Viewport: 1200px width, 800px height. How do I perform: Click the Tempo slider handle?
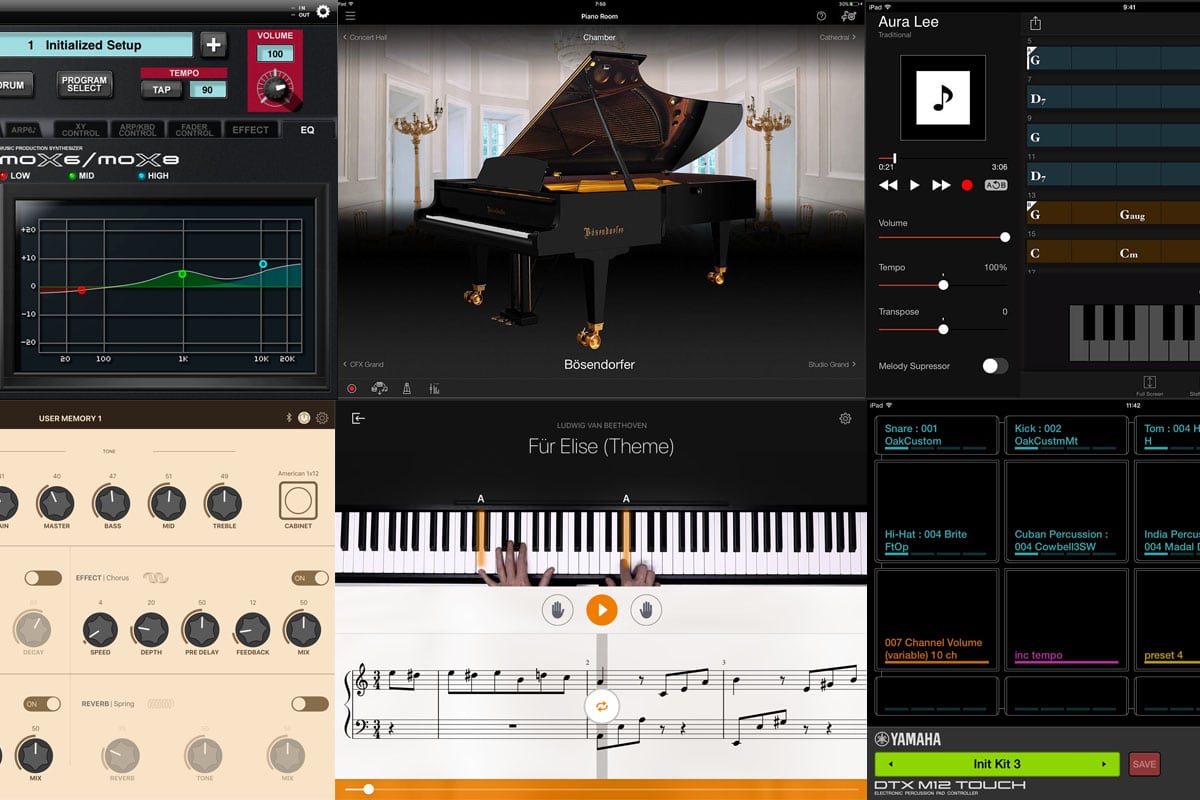click(943, 285)
